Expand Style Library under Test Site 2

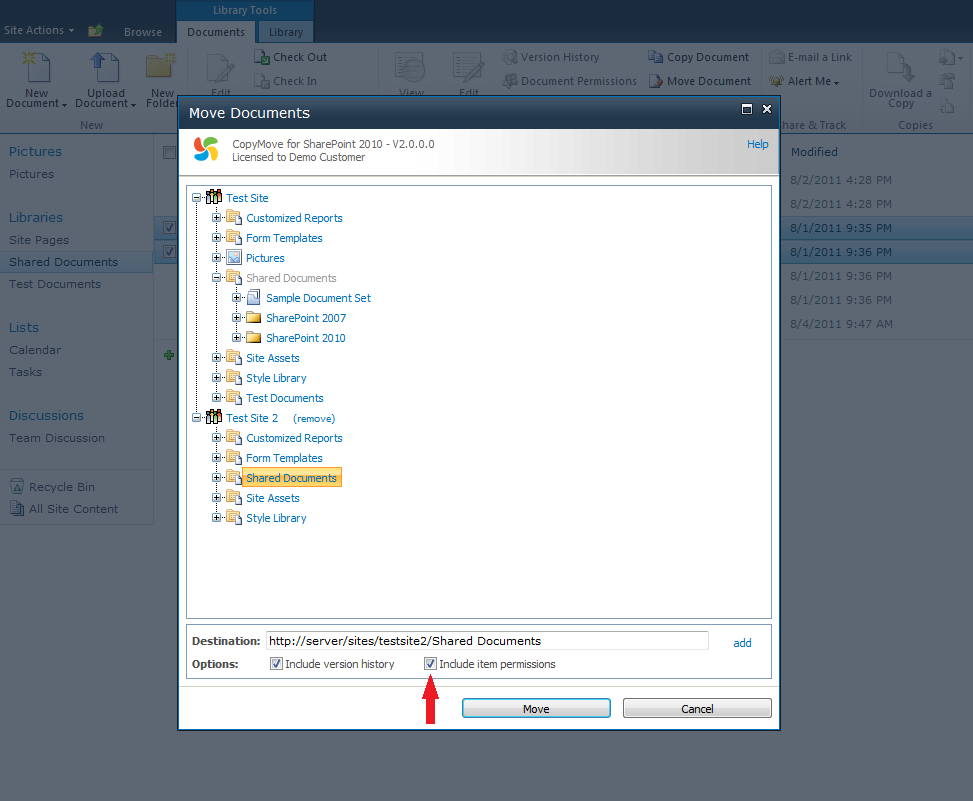coord(217,517)
